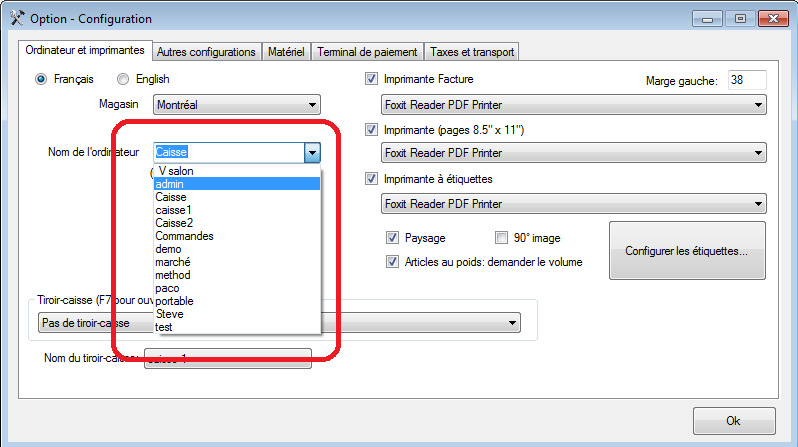Select the English language option
The width and height of the screenshot is (798, 447).
[x=123, y=79]
